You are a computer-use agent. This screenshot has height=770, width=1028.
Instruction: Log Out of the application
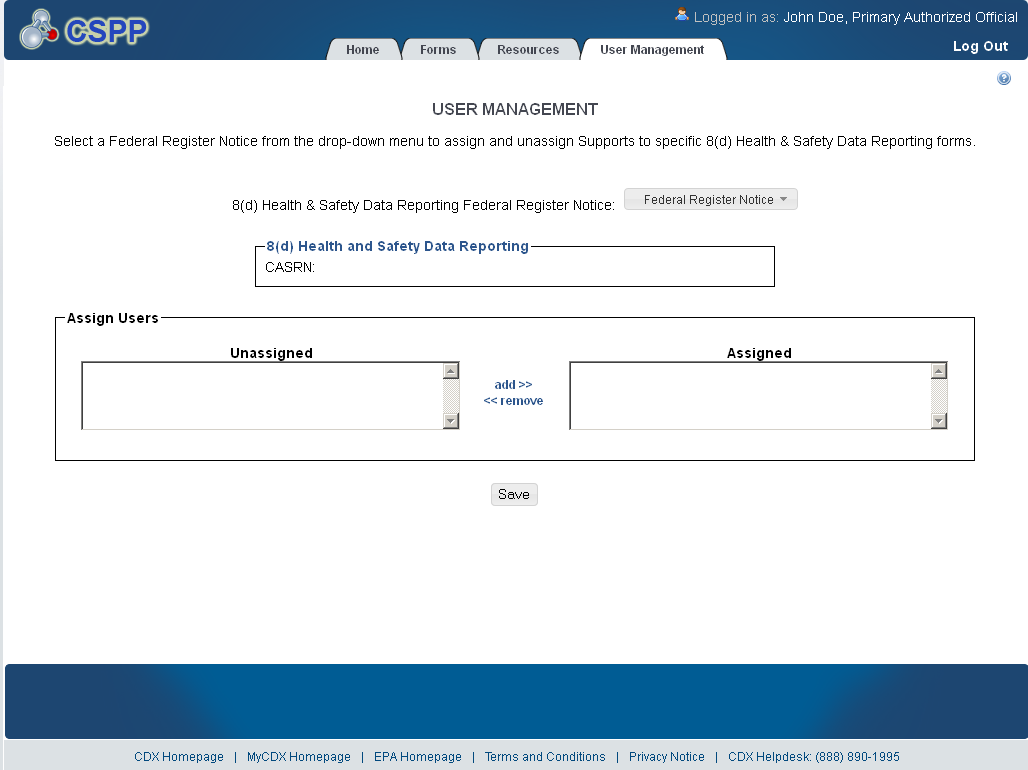(x=980, y=46)
